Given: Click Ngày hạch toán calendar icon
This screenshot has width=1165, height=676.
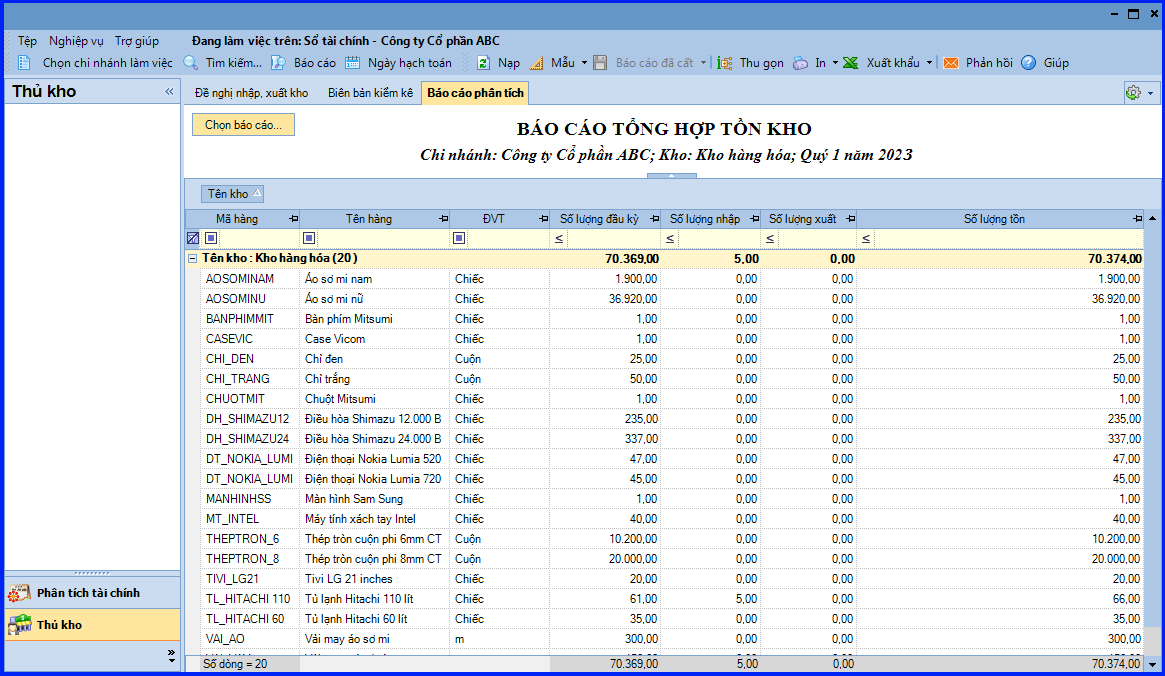Looking at the screenshot, I should coord(352,63).
